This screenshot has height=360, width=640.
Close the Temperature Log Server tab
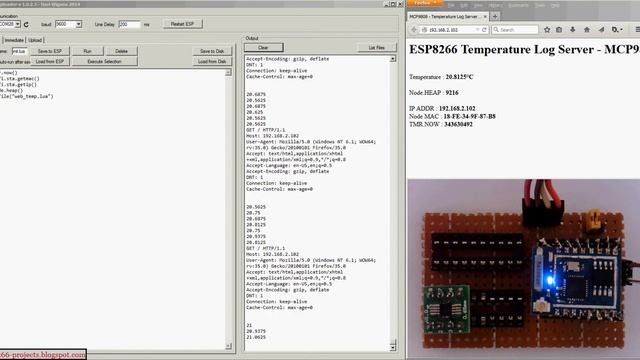485,17
